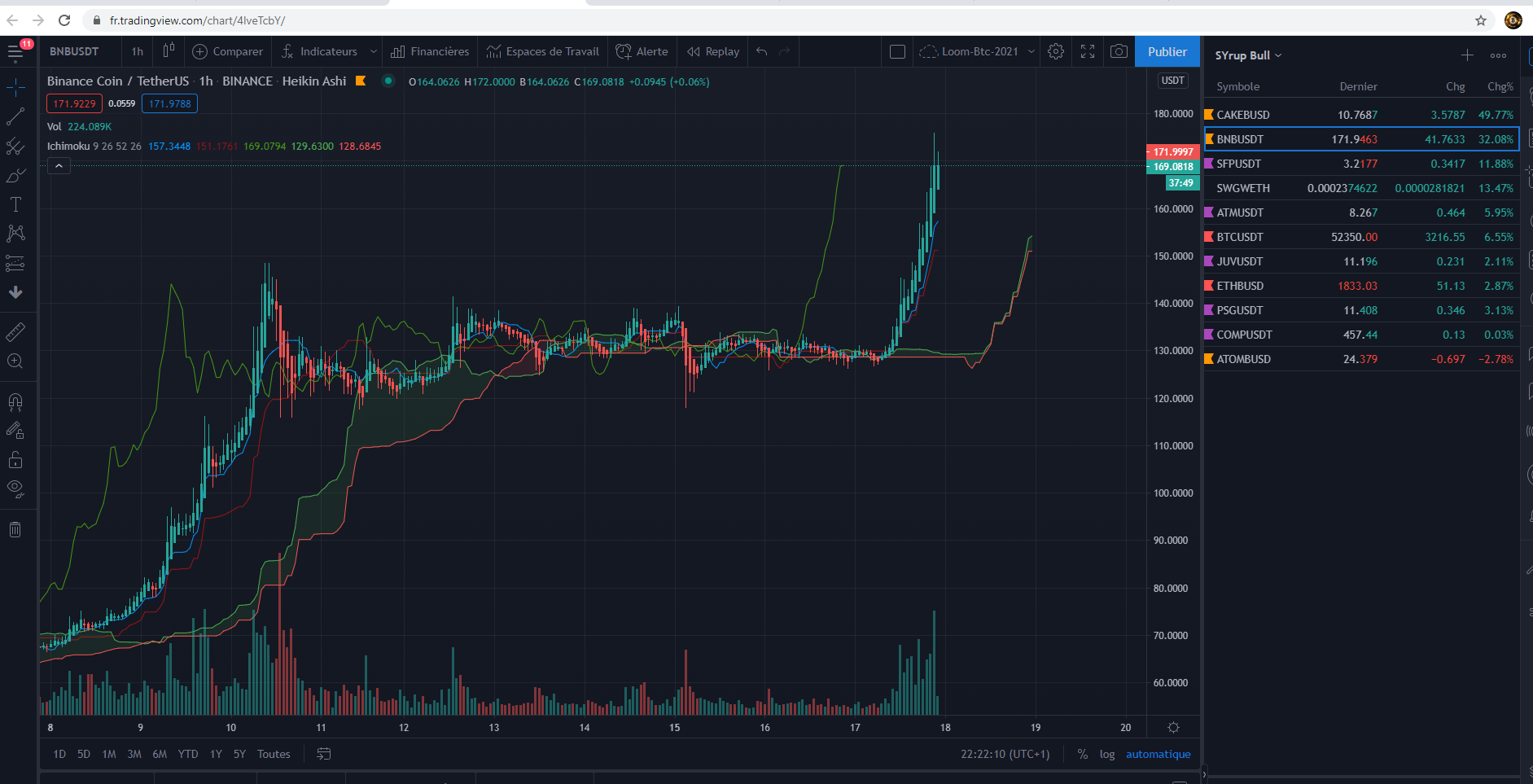The image size is (1533, 784).
Task: Add a symbol to the watchlist
Action: coord(1467,55)
